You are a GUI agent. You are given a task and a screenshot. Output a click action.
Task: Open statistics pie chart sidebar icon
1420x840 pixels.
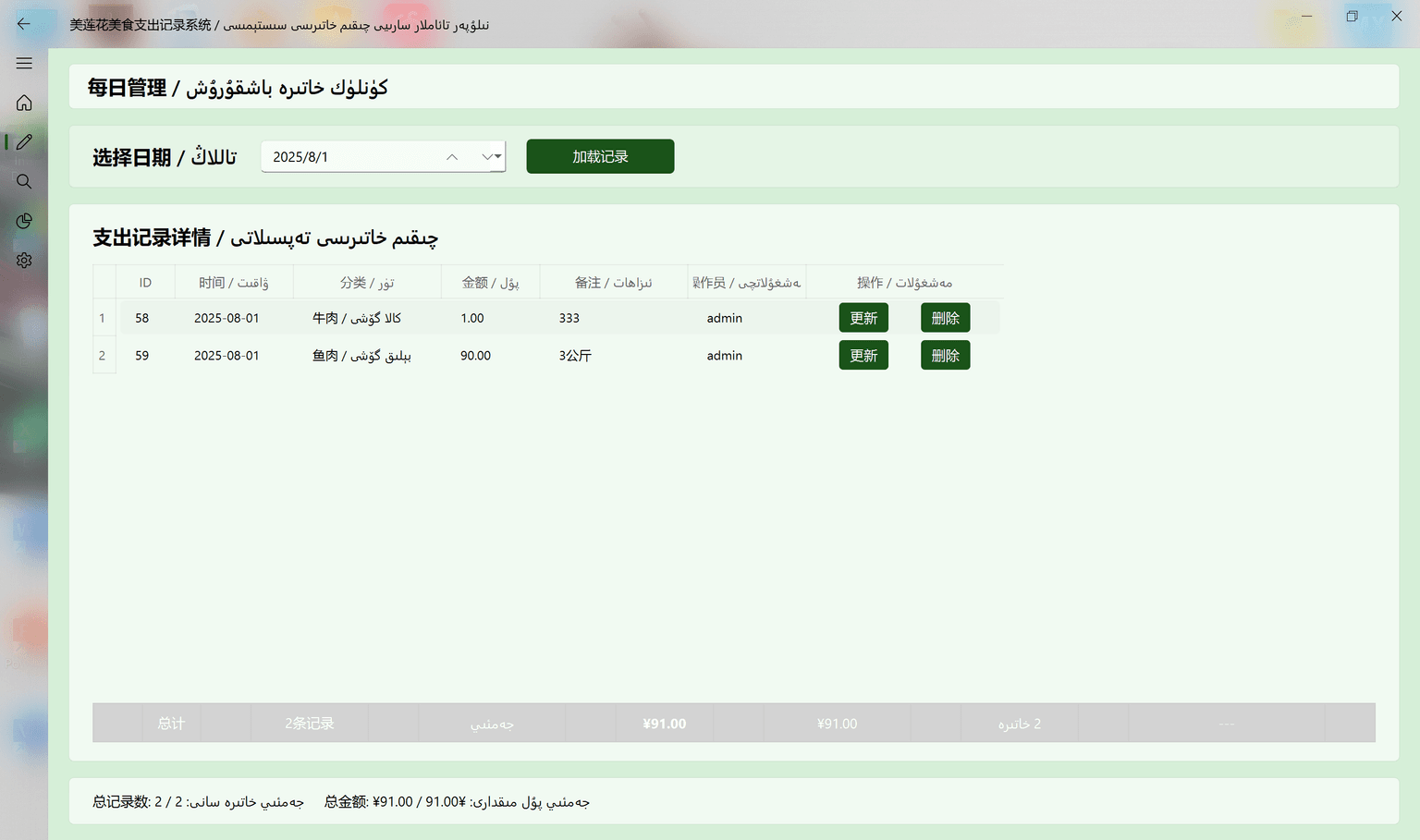pos(24,221)
